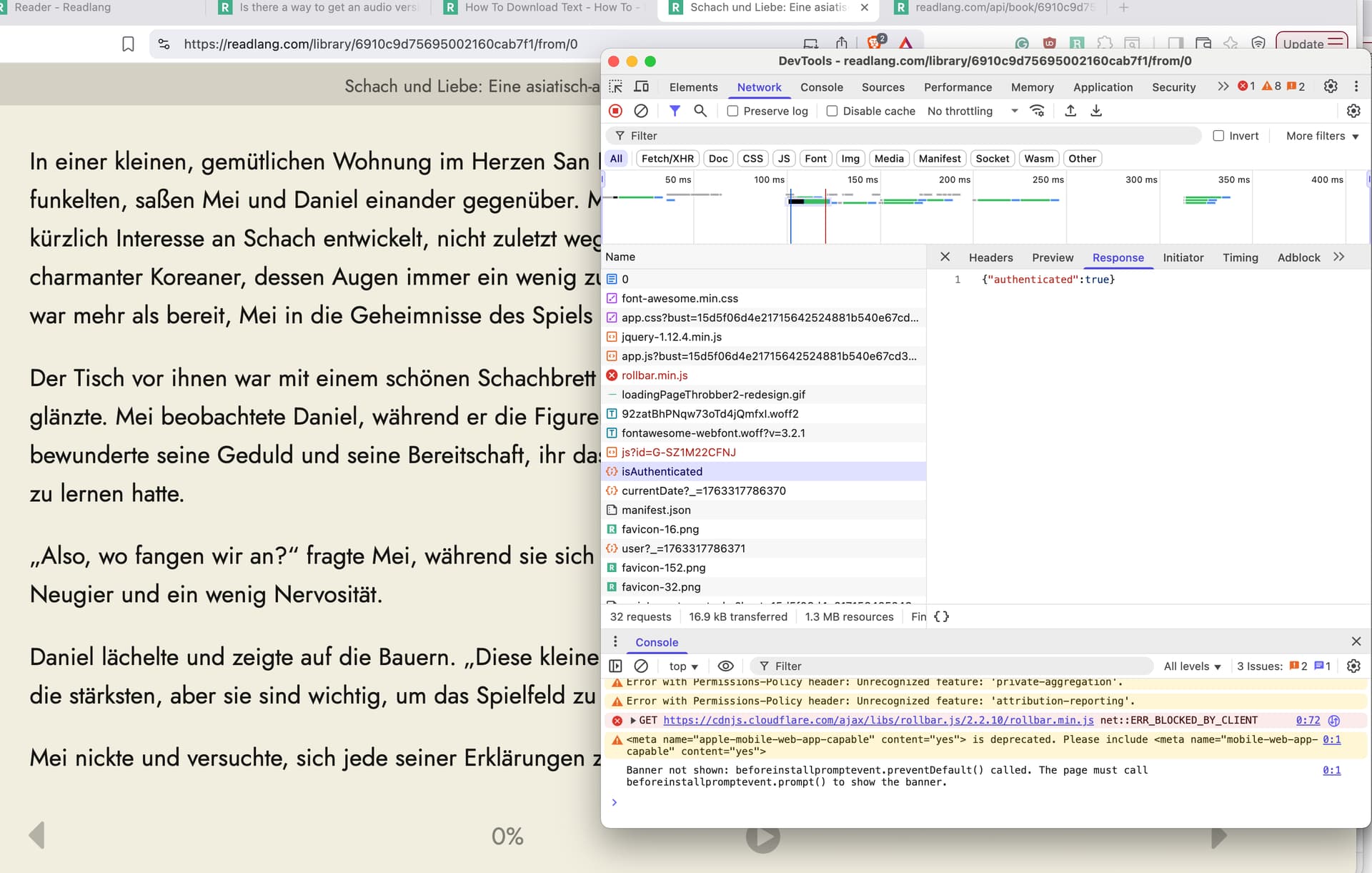Viewport: 1372px width, 873px height.
Task: Open inspect element picker tool
Action: 615,87
